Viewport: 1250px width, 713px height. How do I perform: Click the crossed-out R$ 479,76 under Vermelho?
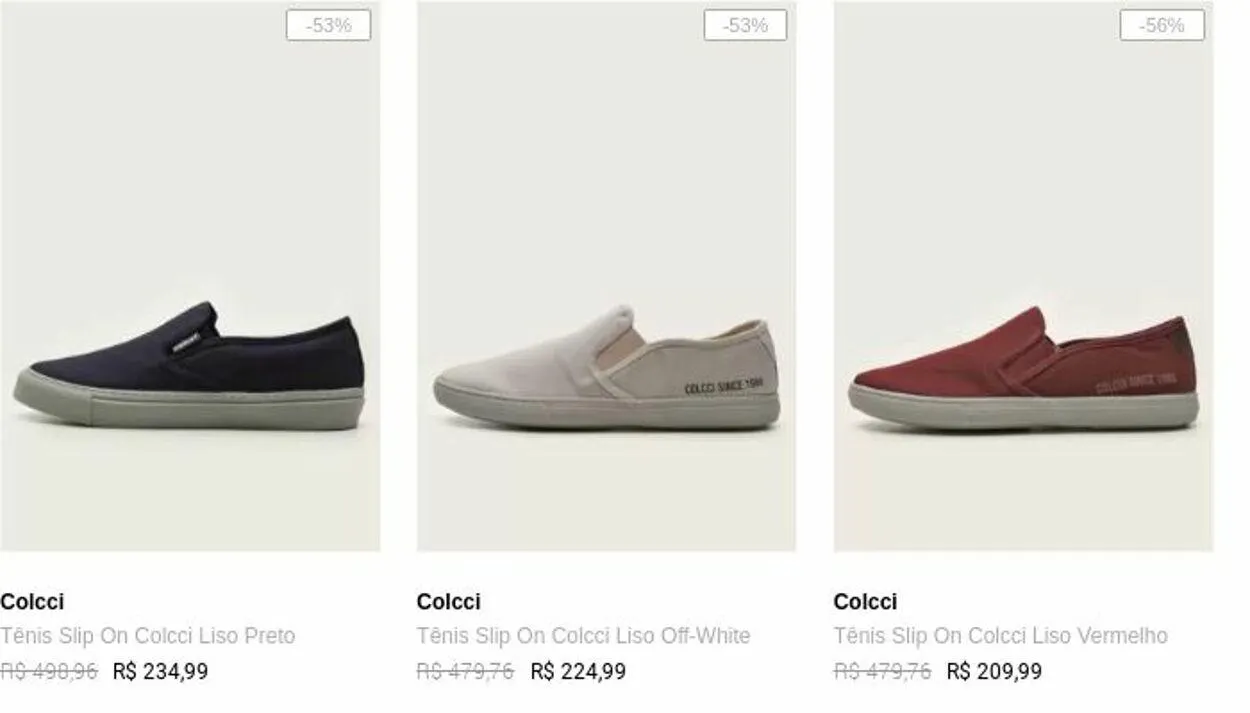pos(882,672)
